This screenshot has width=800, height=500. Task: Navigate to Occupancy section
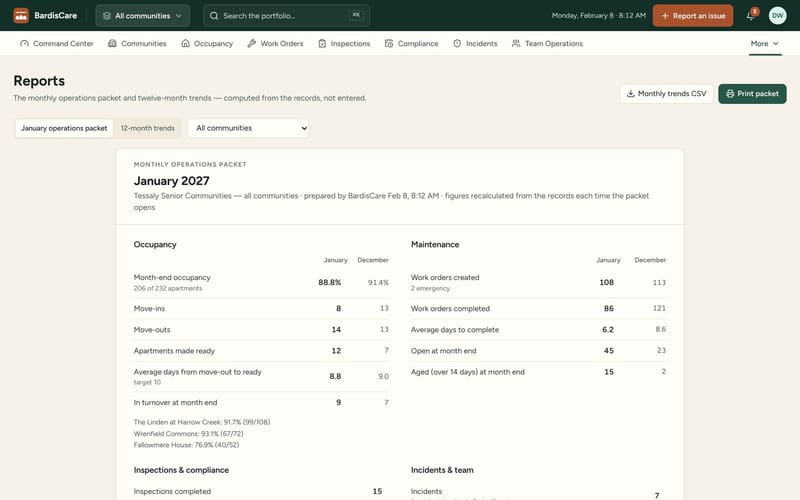207,43
